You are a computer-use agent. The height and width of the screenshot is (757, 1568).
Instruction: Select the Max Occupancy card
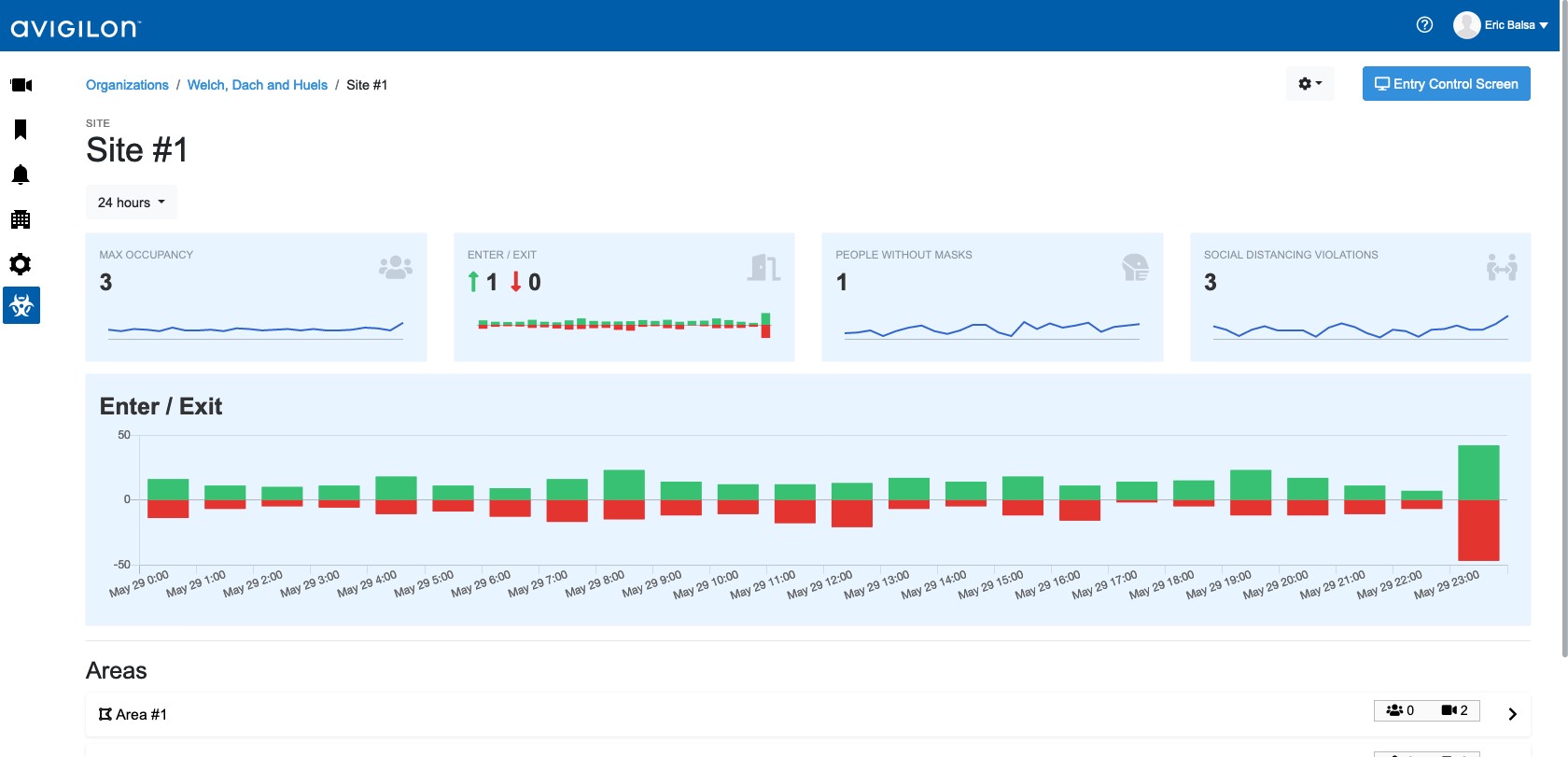coord(256,297)
